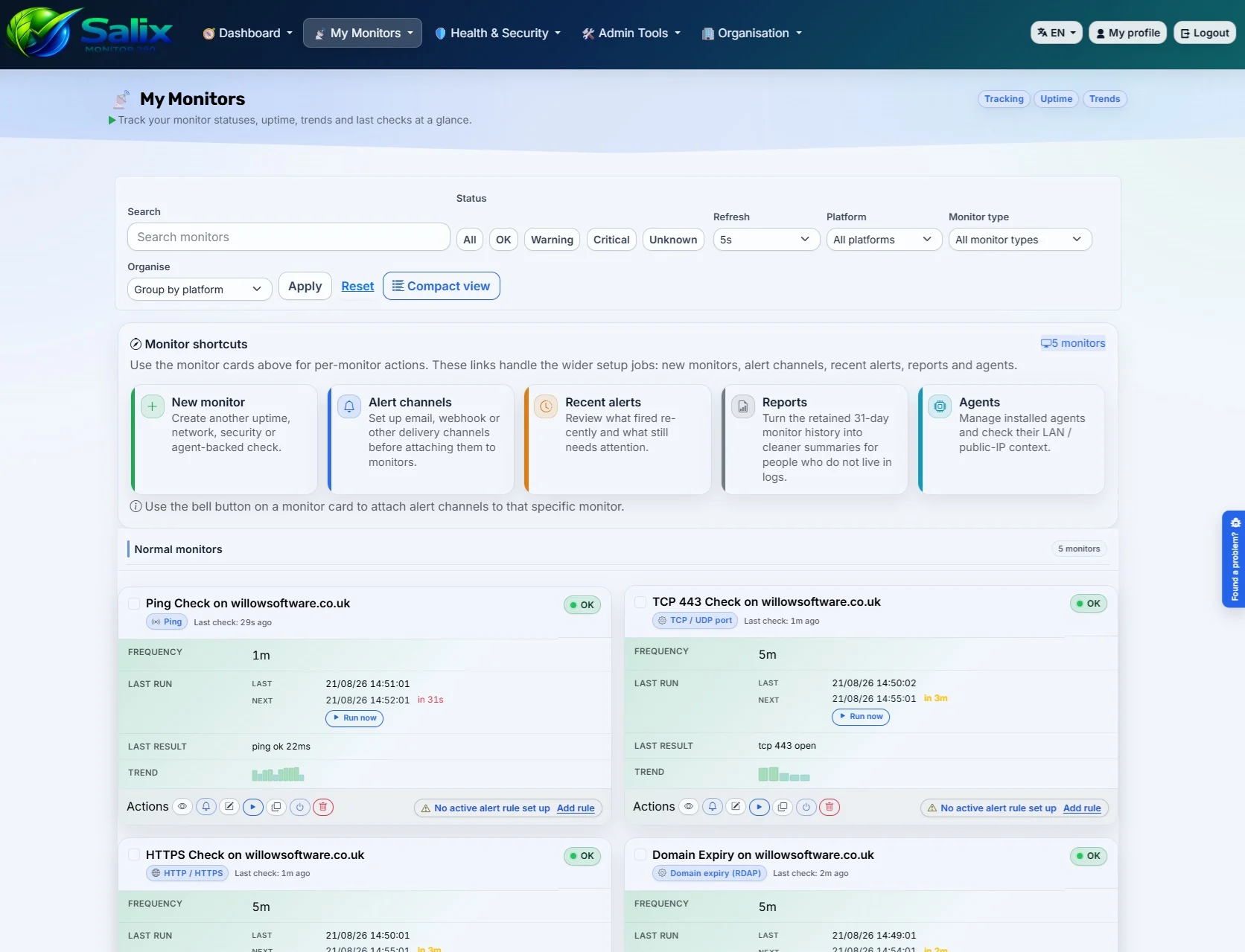
Task: Click the Apply button
Action: click(x=305, y=287)
